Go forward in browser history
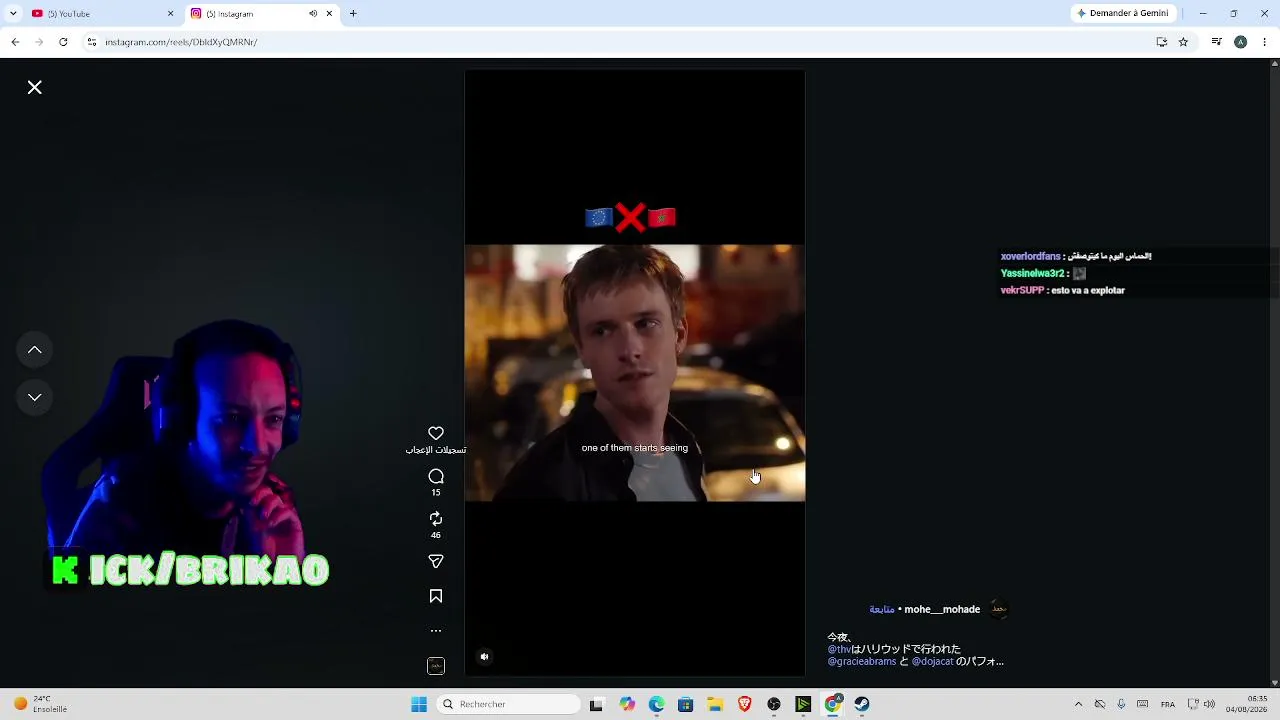This screenshot has height=720, width=1280. (39, 42)
